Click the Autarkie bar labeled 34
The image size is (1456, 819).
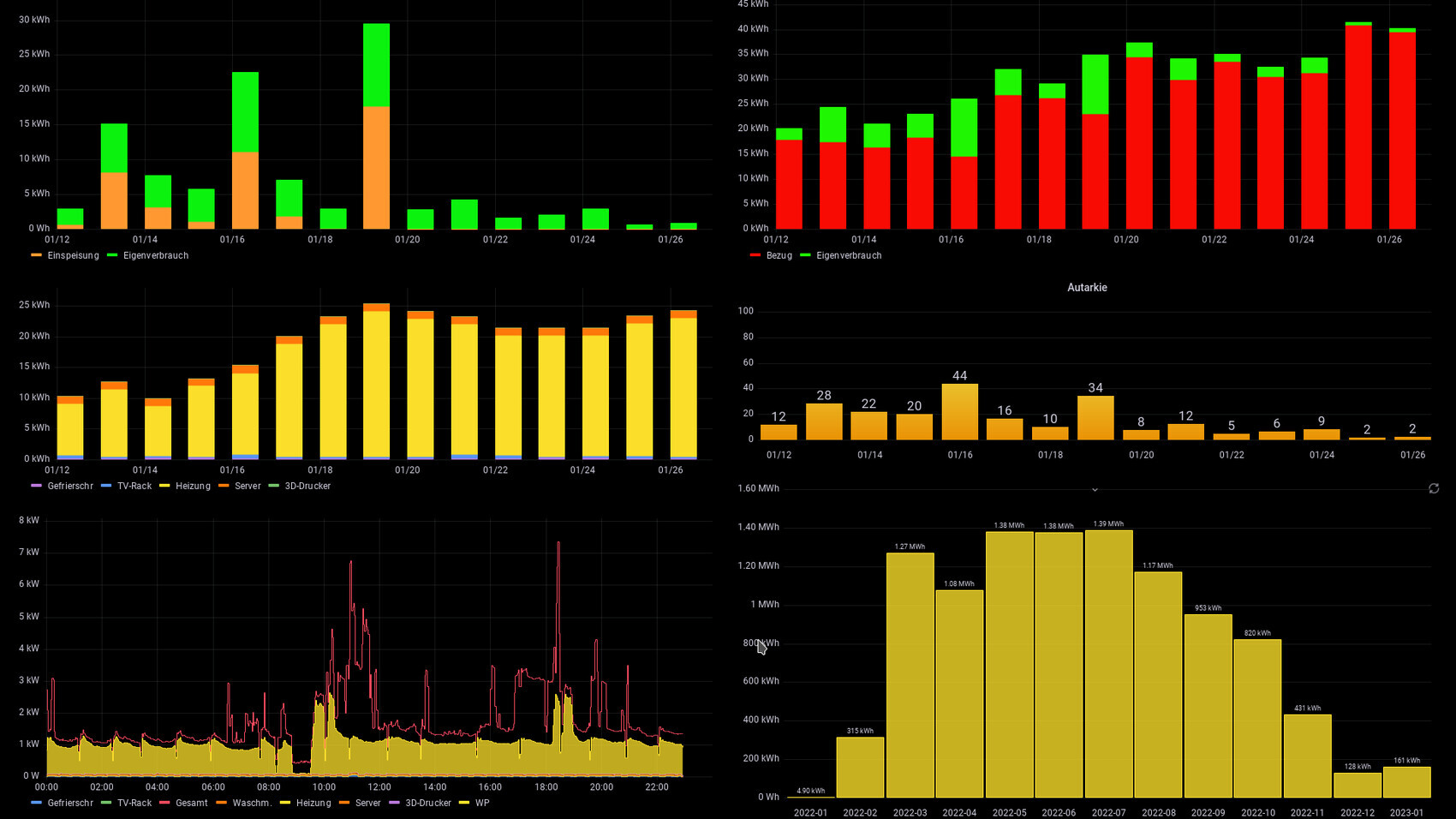click(1095, 418)
